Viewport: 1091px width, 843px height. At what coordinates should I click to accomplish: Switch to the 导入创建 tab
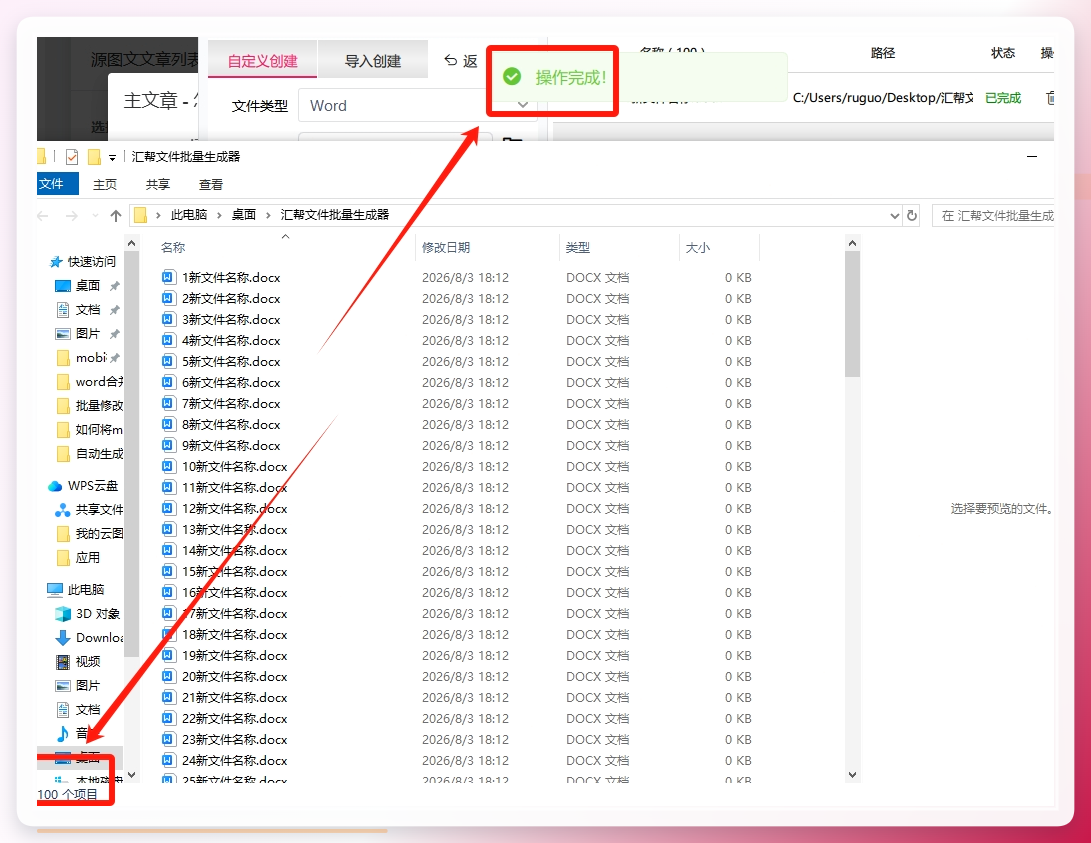click(373, 61)
